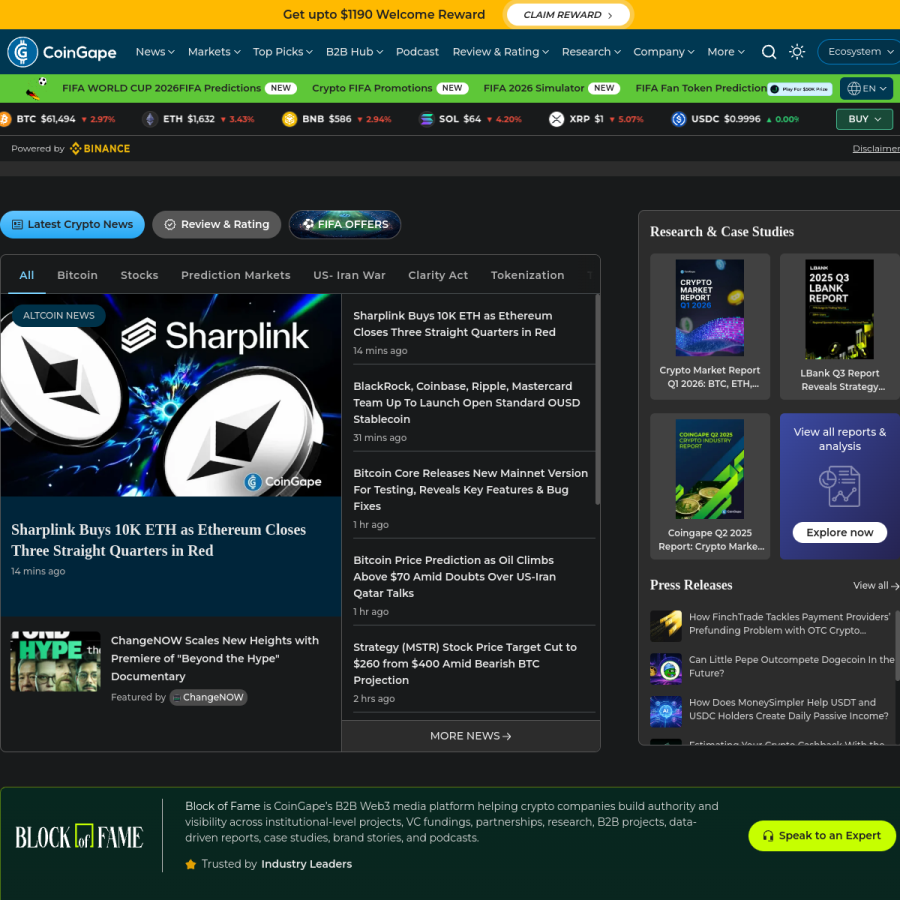Open FIFA 2026 Simulator link
The width and height of the screenshot is (900, 900).
click(x=534, y=88)
